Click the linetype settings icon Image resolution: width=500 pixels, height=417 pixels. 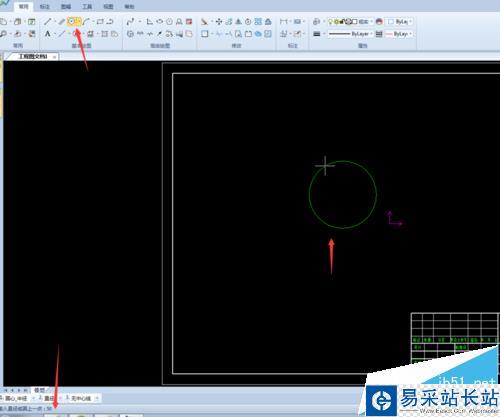click(x=379, y=34)
